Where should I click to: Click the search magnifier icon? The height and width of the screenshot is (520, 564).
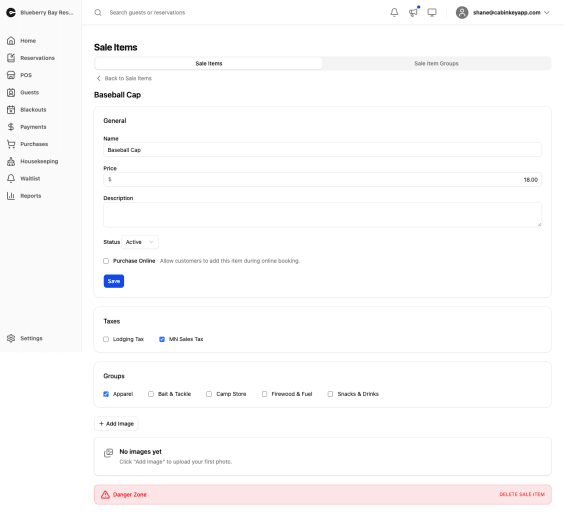point(98,13)
